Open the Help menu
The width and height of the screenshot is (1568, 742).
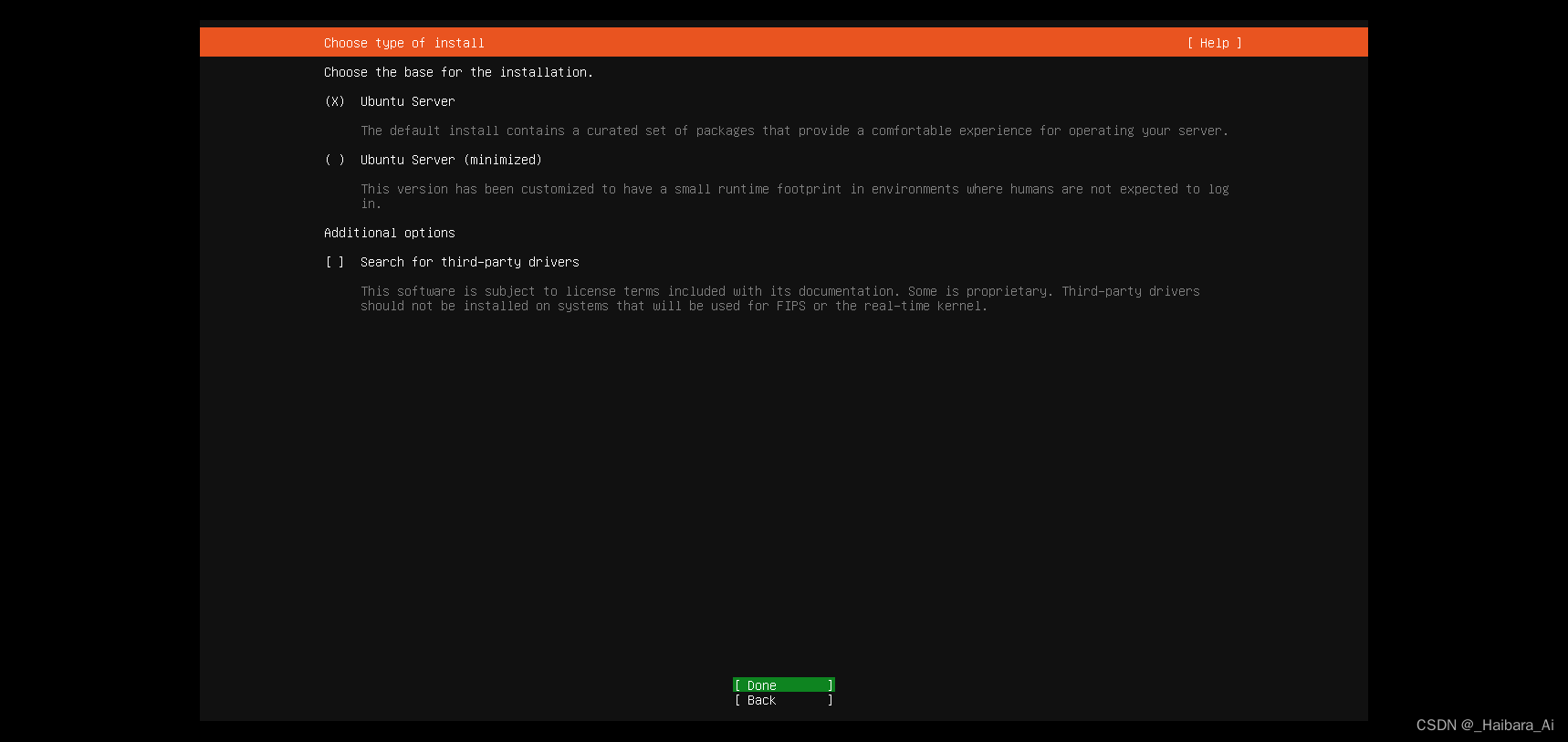(x=1214, y=43)
